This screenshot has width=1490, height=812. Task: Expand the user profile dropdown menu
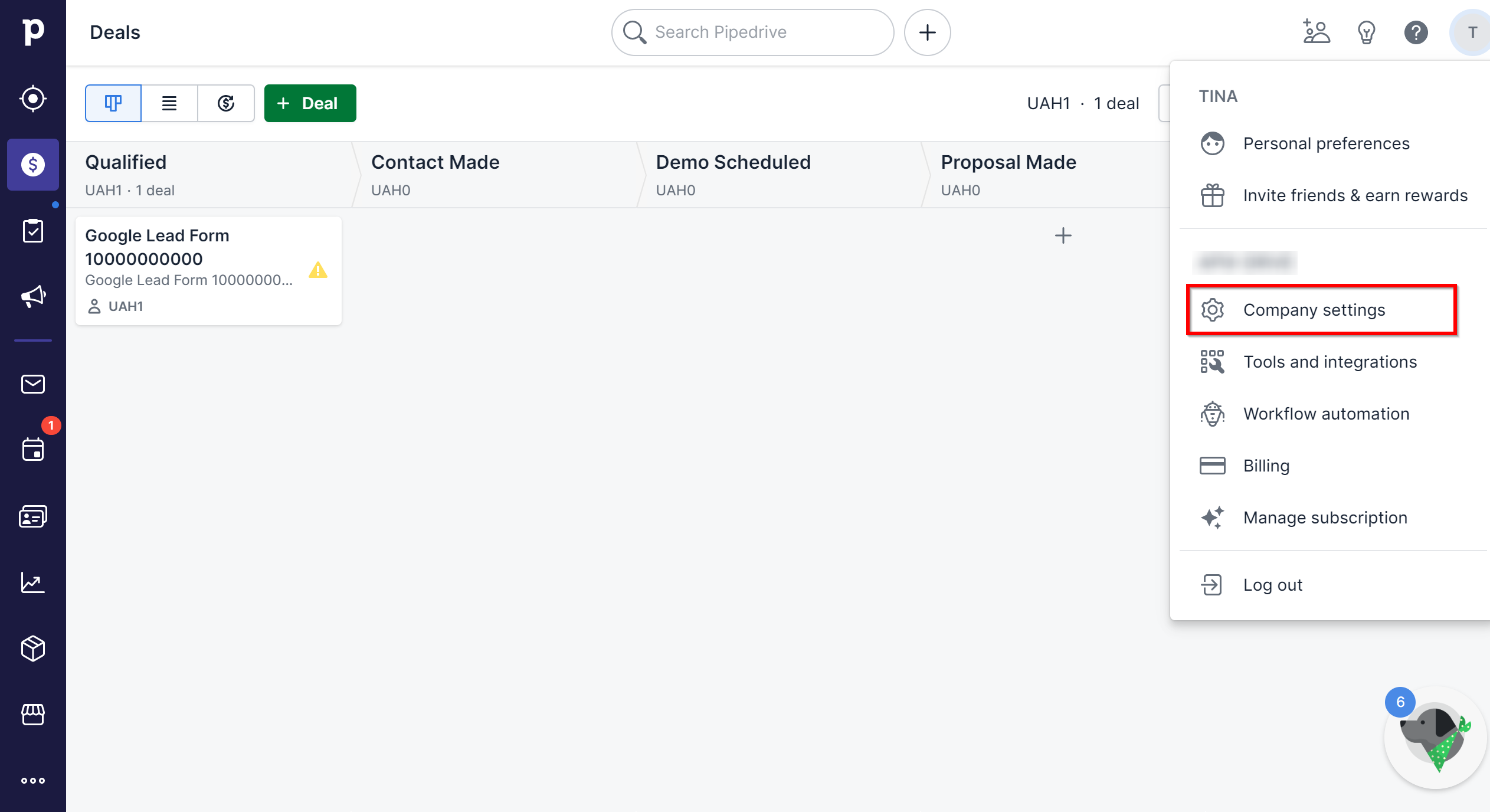click(1469, 32)
